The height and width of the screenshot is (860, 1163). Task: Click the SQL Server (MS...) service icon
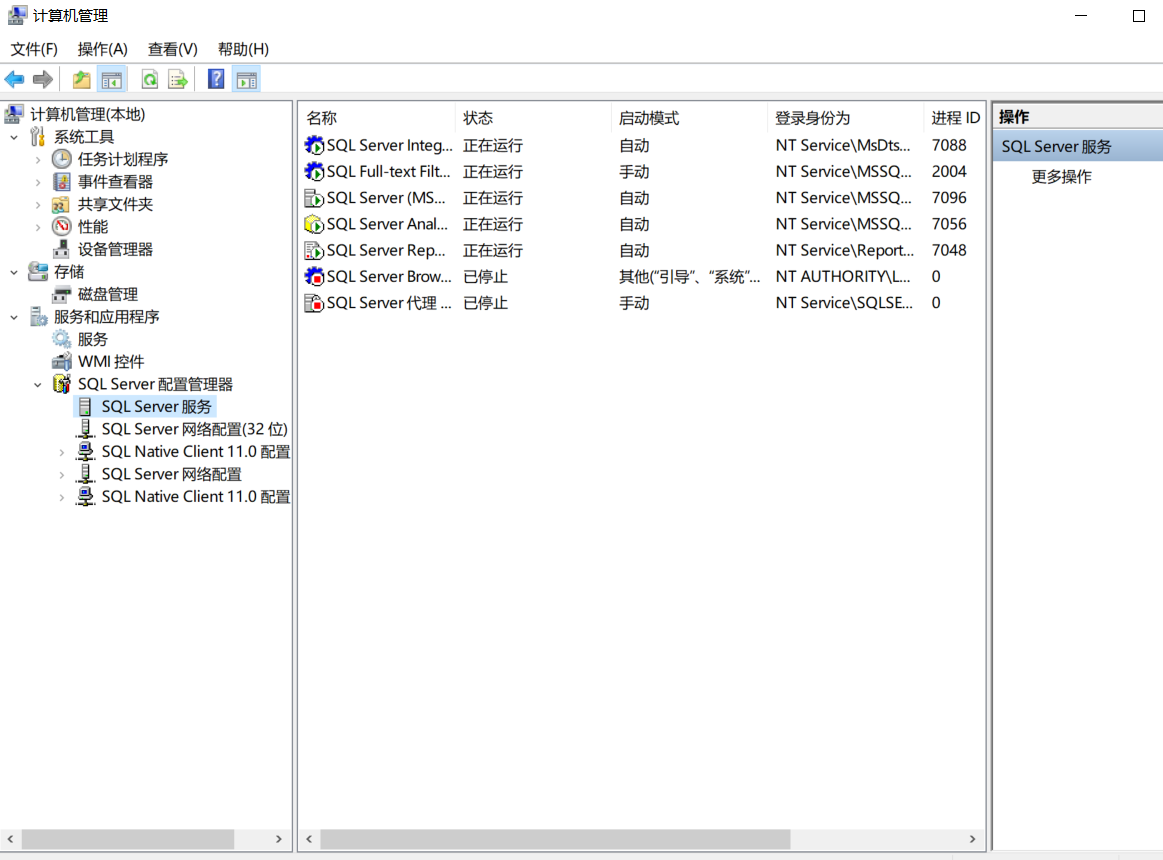coord(314,198)
